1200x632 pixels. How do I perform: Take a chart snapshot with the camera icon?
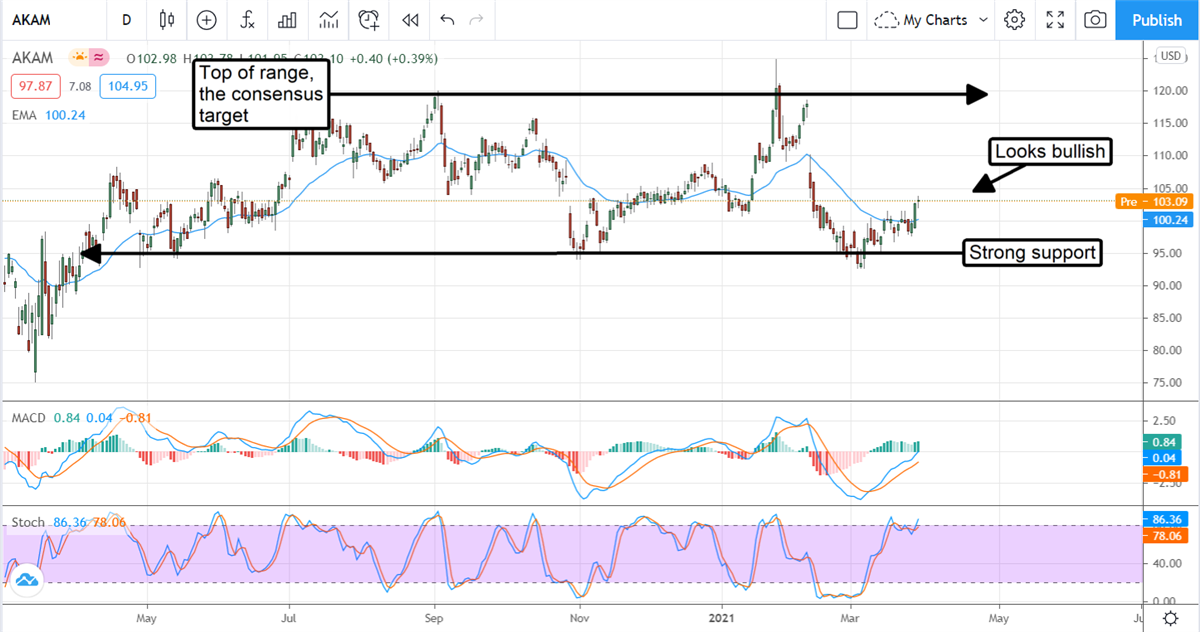click(1096, 20)
